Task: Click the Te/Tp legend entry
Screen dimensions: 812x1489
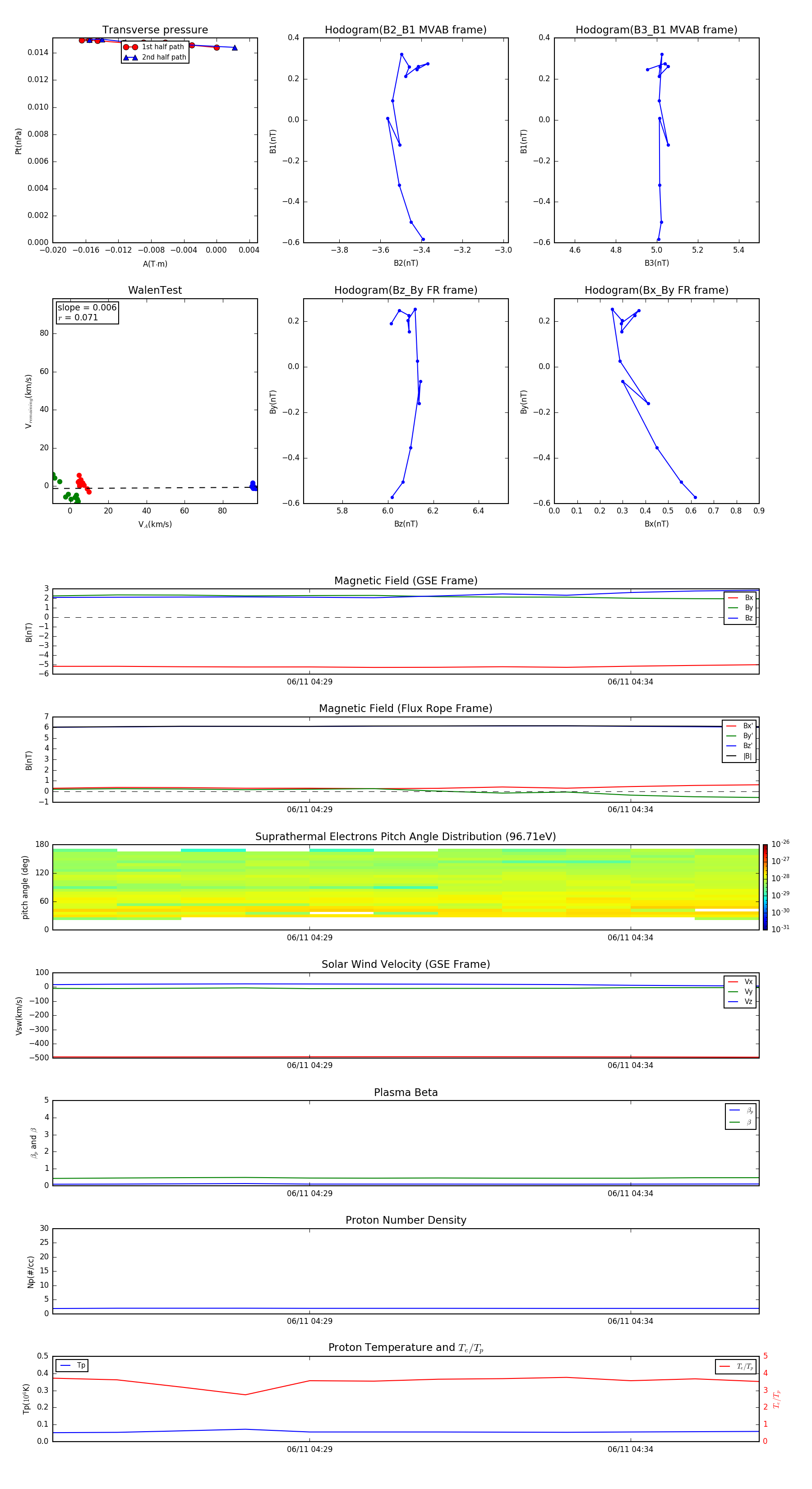Action: coord(736,1366)
